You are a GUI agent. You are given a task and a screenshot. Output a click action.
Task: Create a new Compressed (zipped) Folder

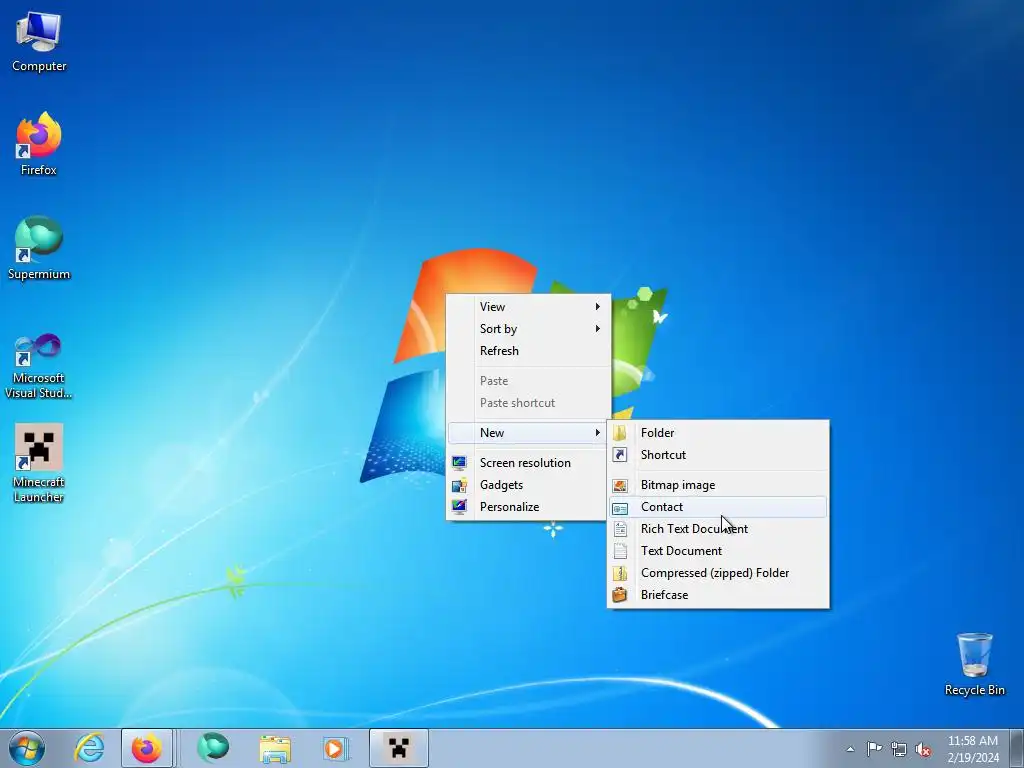pos(718,573)
